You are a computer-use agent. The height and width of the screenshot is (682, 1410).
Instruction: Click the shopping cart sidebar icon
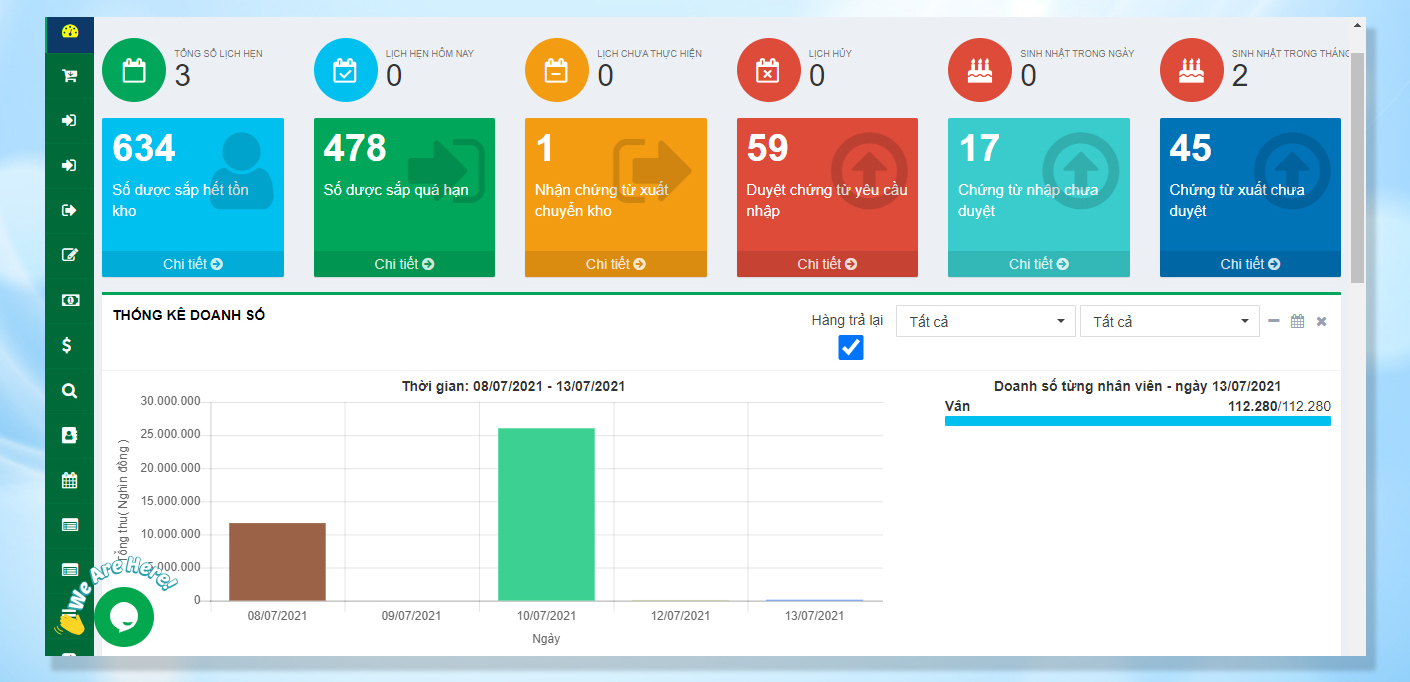click(x=69, y=75)
